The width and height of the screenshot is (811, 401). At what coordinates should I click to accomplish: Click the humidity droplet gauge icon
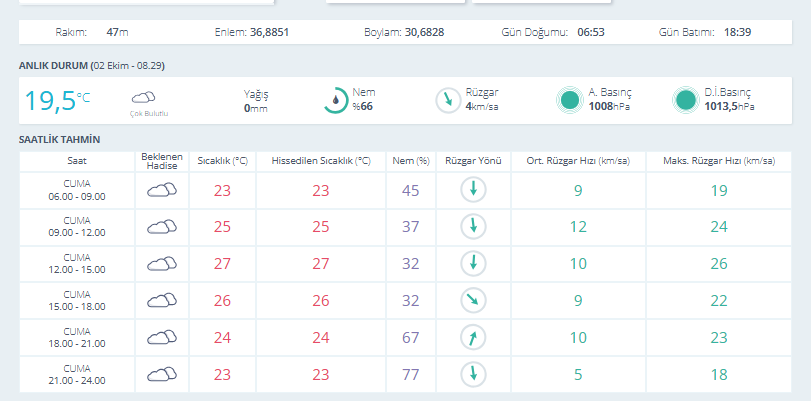click(x=336, y=100)
